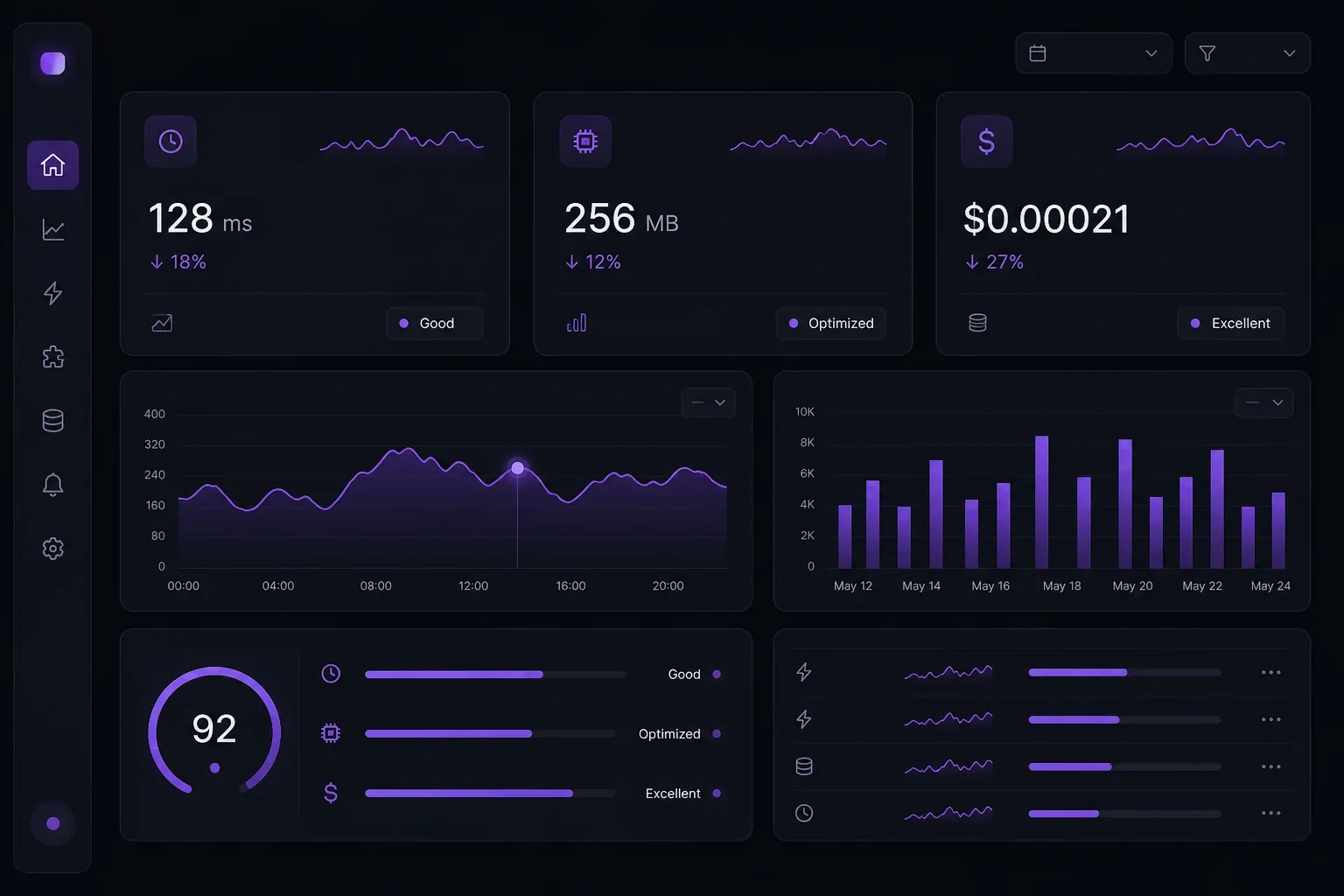Click the sparkline on the 256 MB card
The height and width of the screenshot is (896, 1344).
[808, 140]
